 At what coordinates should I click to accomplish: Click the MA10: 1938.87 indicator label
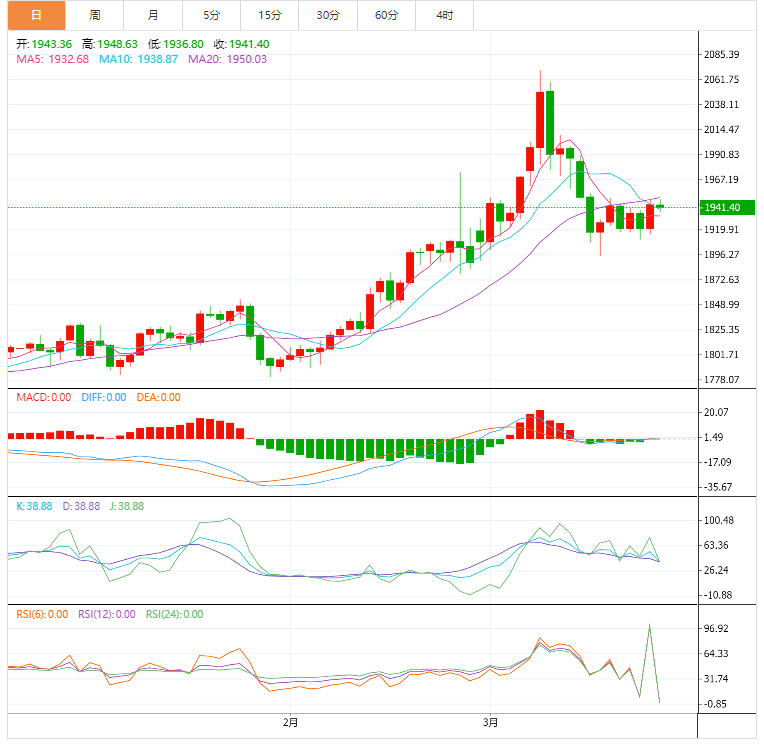pyautogui.click(x=139, y=60)
